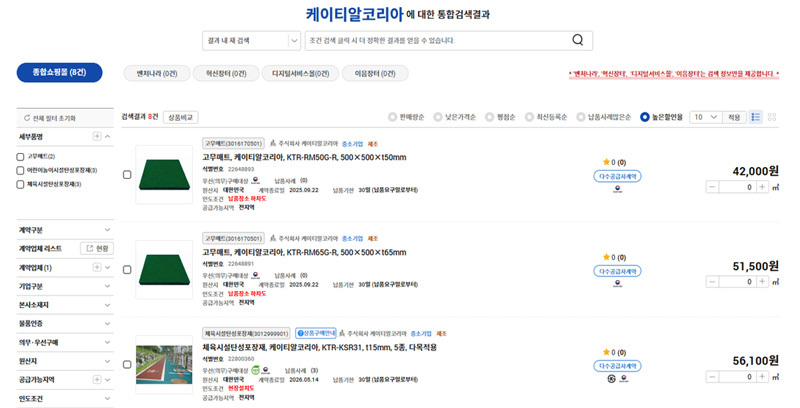Select 종합쇼핑몰 (8건) tab
Viewport: 800px width, 408px height.
pos(59,72)
